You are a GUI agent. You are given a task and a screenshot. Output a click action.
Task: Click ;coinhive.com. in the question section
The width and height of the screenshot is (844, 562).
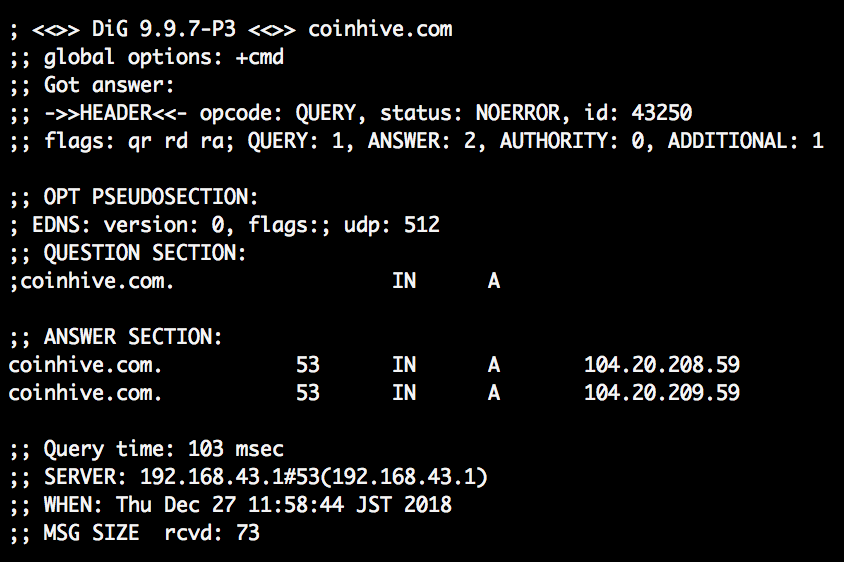tap(92, 281)
